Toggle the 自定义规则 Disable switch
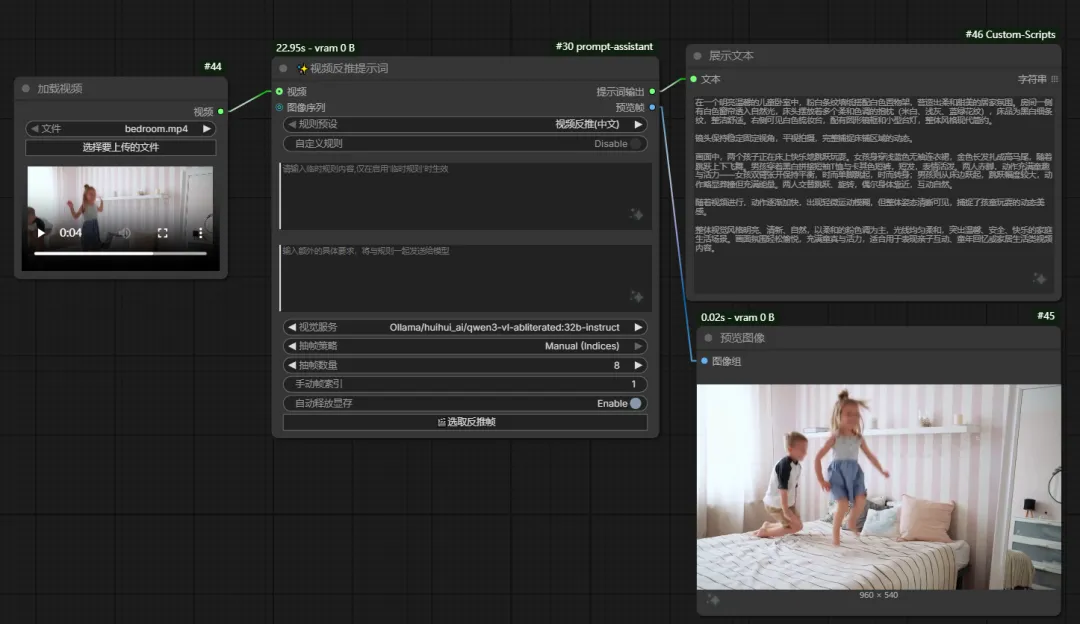The height and width of the screenshot is (624, 1080). [636, 143]
